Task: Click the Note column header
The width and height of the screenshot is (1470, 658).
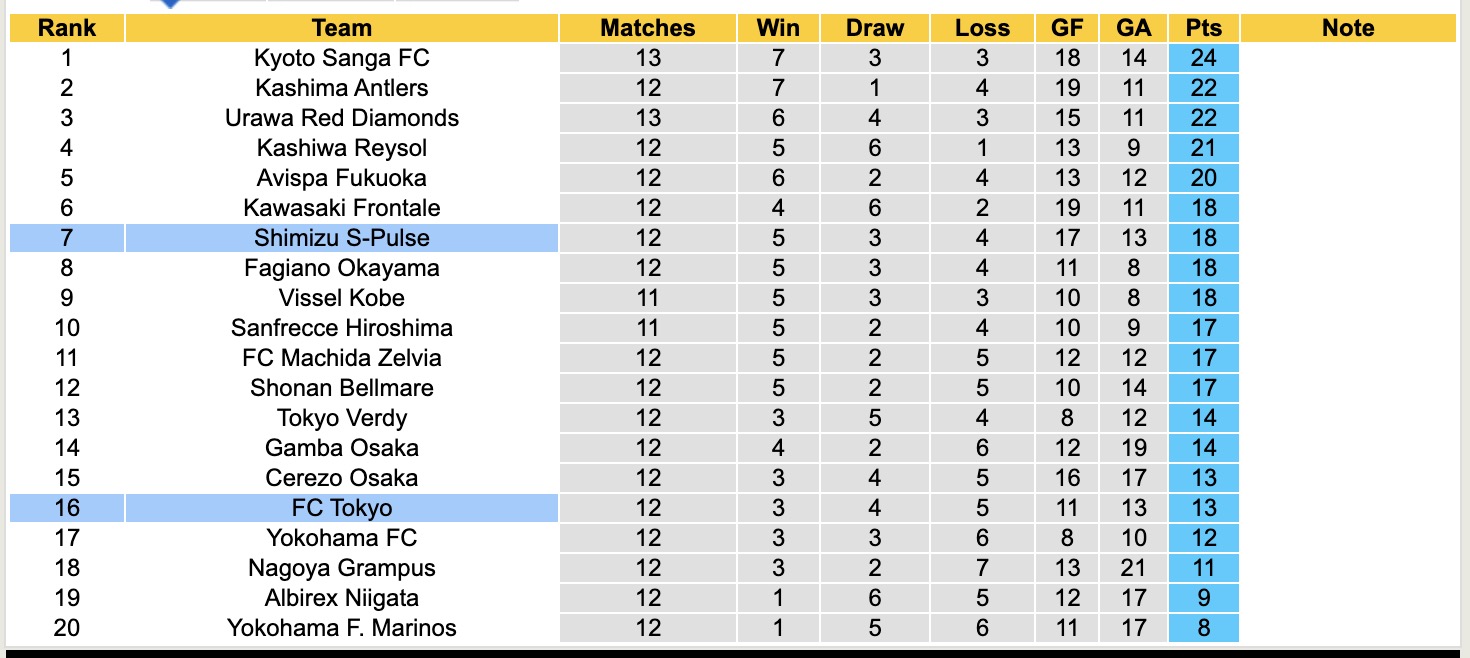Action: 1347,28
